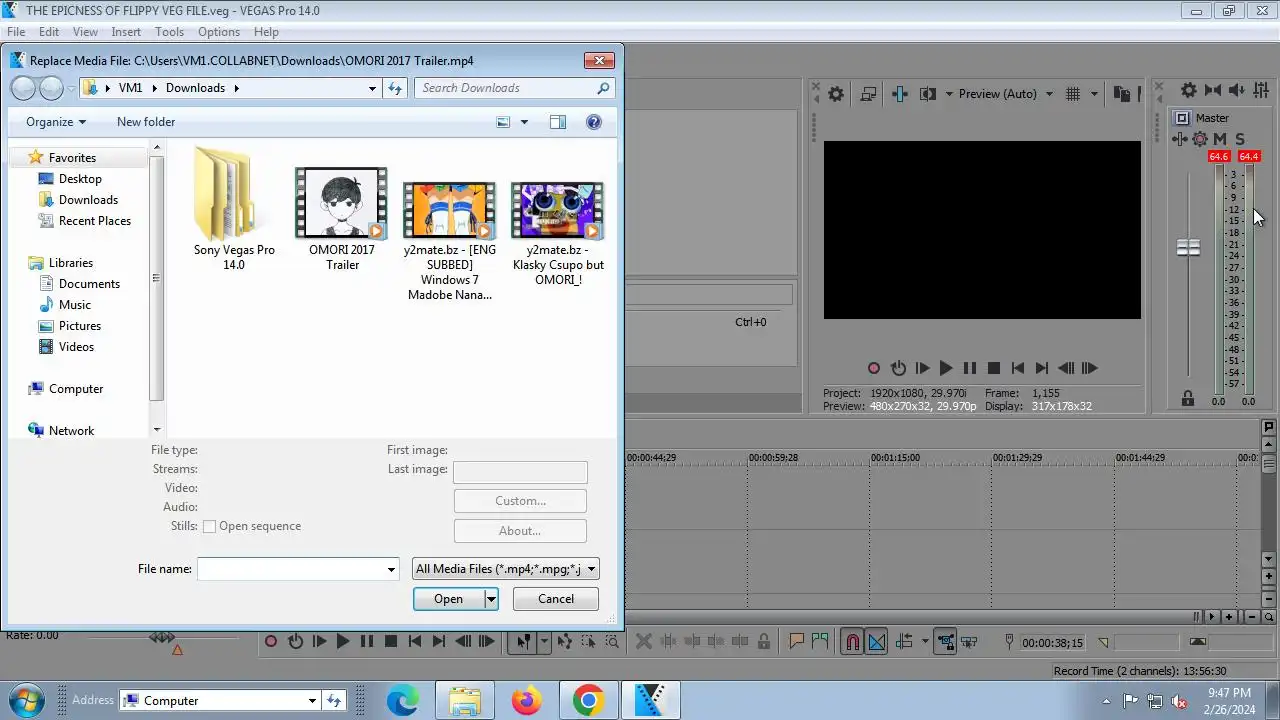Toggle Dim Output speaker icon

[1237, 90]
